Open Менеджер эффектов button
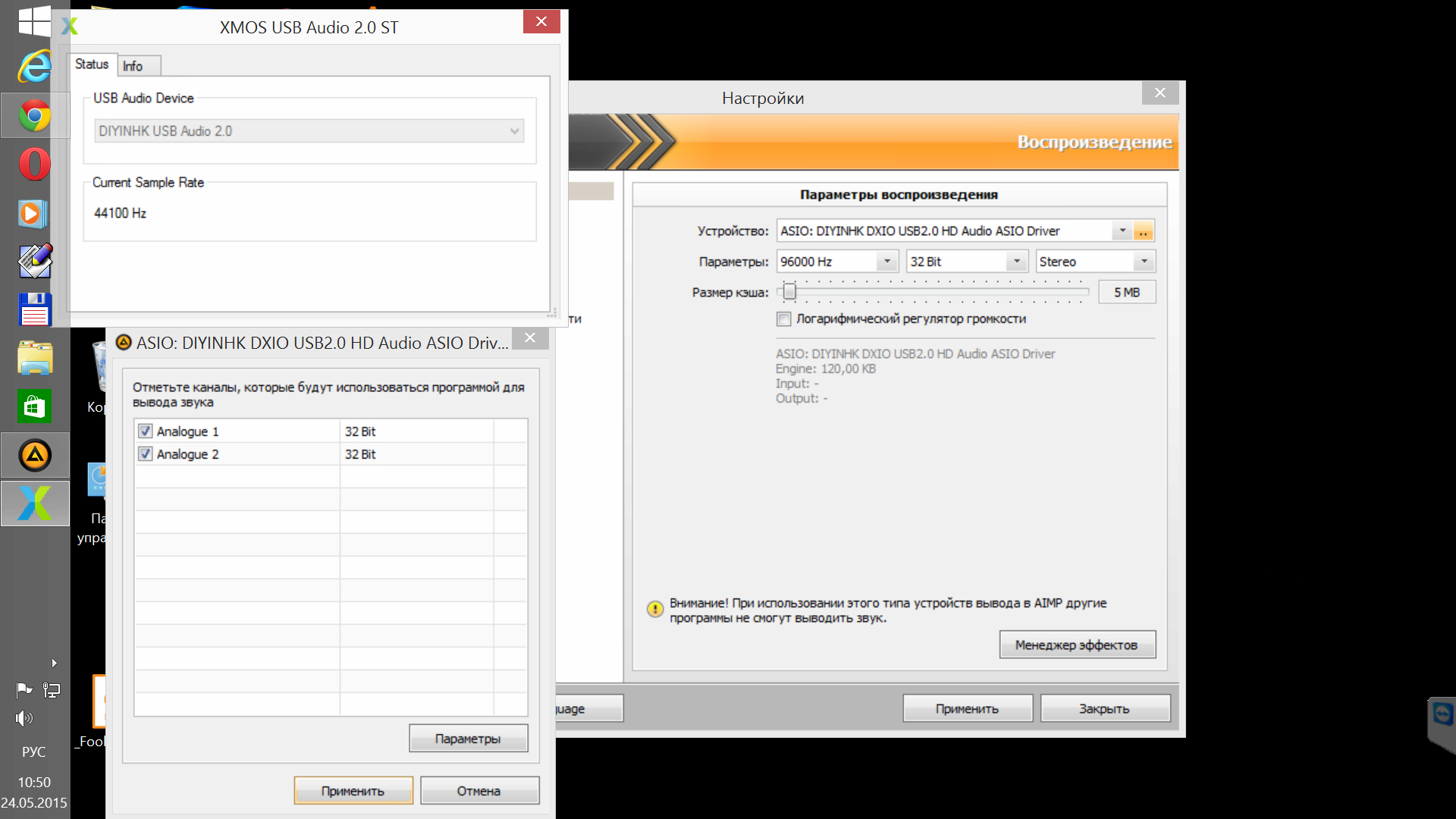This screenshot has width=1456, height=819. [1078, 645]
